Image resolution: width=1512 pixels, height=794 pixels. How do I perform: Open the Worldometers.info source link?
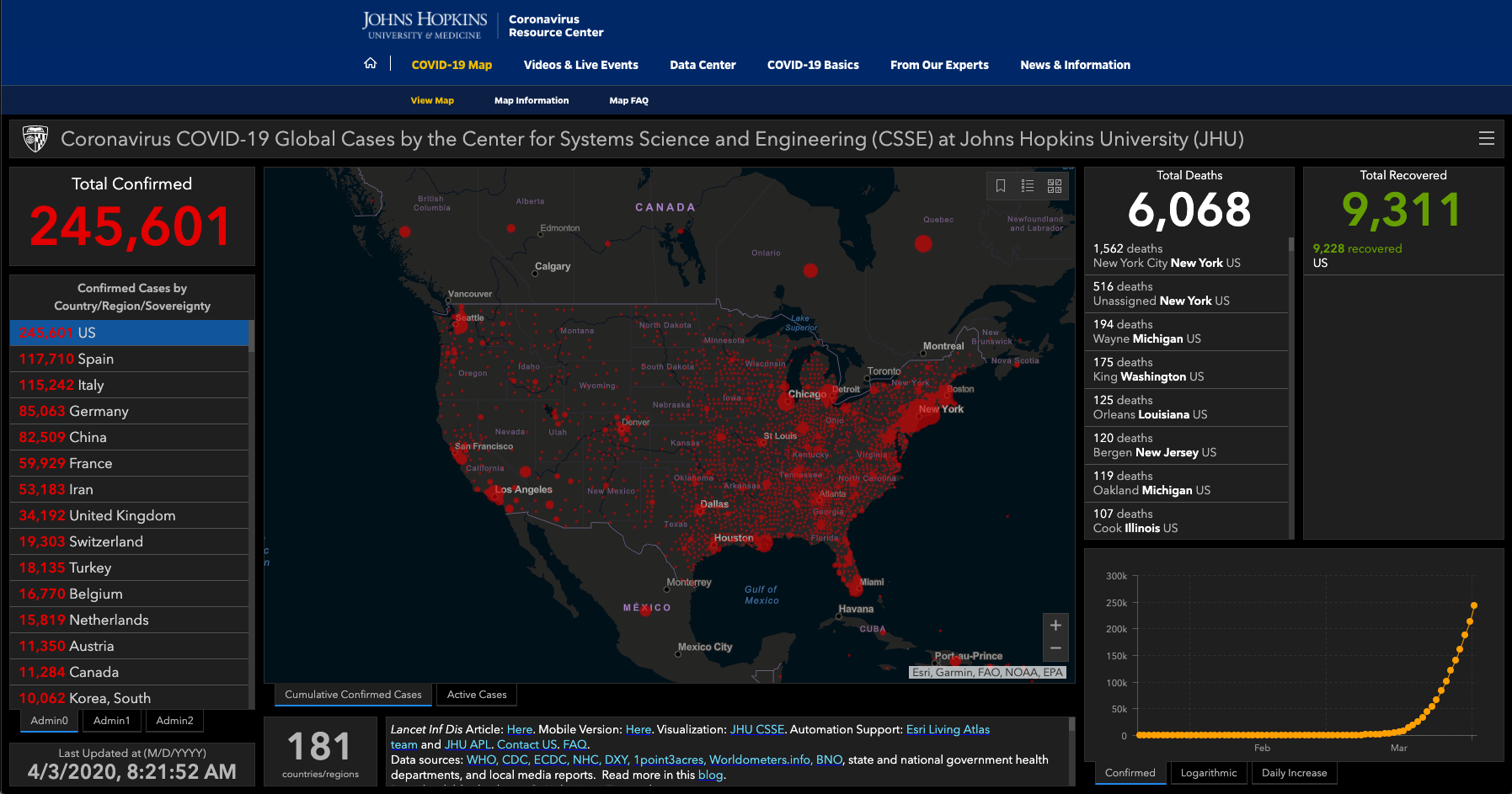[761, 760]
